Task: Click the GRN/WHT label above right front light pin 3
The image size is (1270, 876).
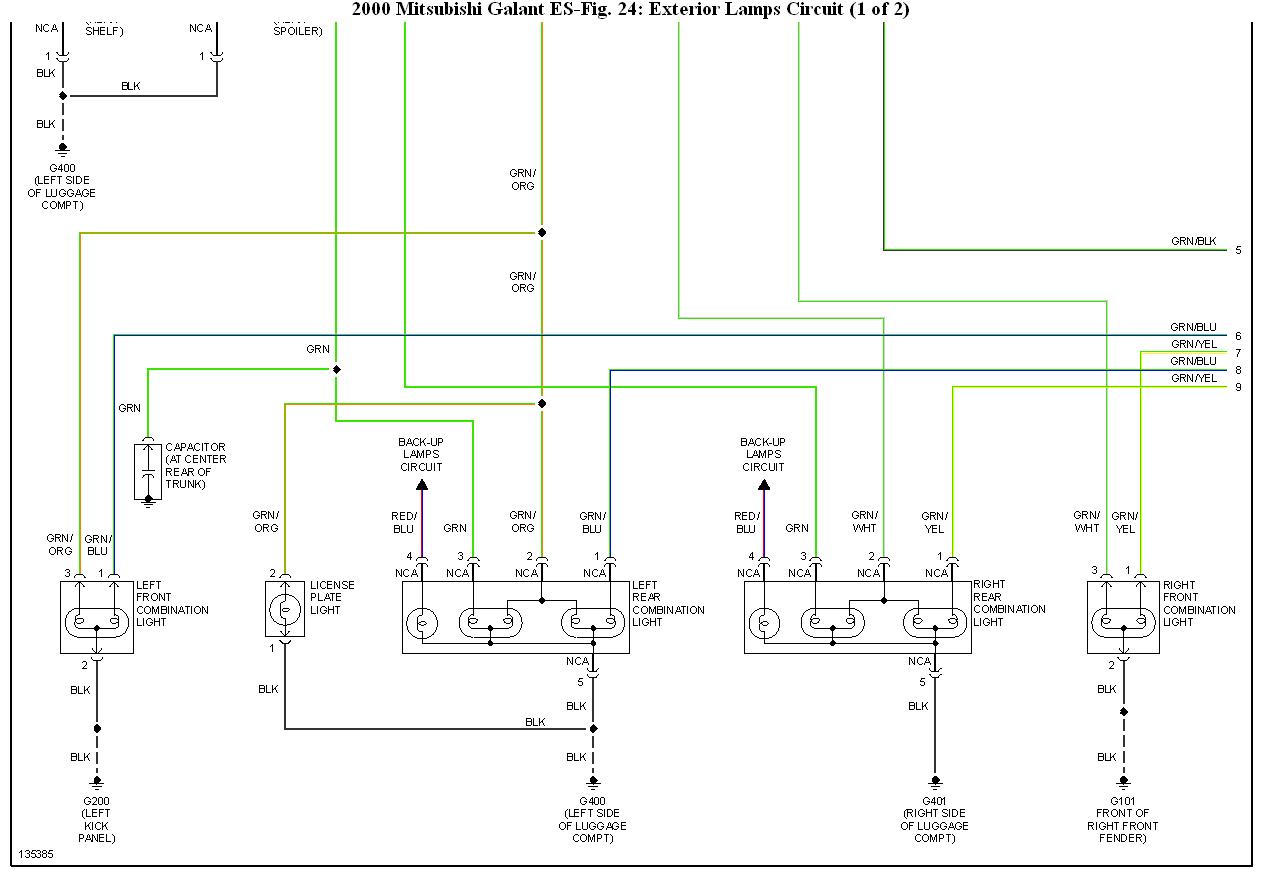Action: click(x=1087, y=521)
